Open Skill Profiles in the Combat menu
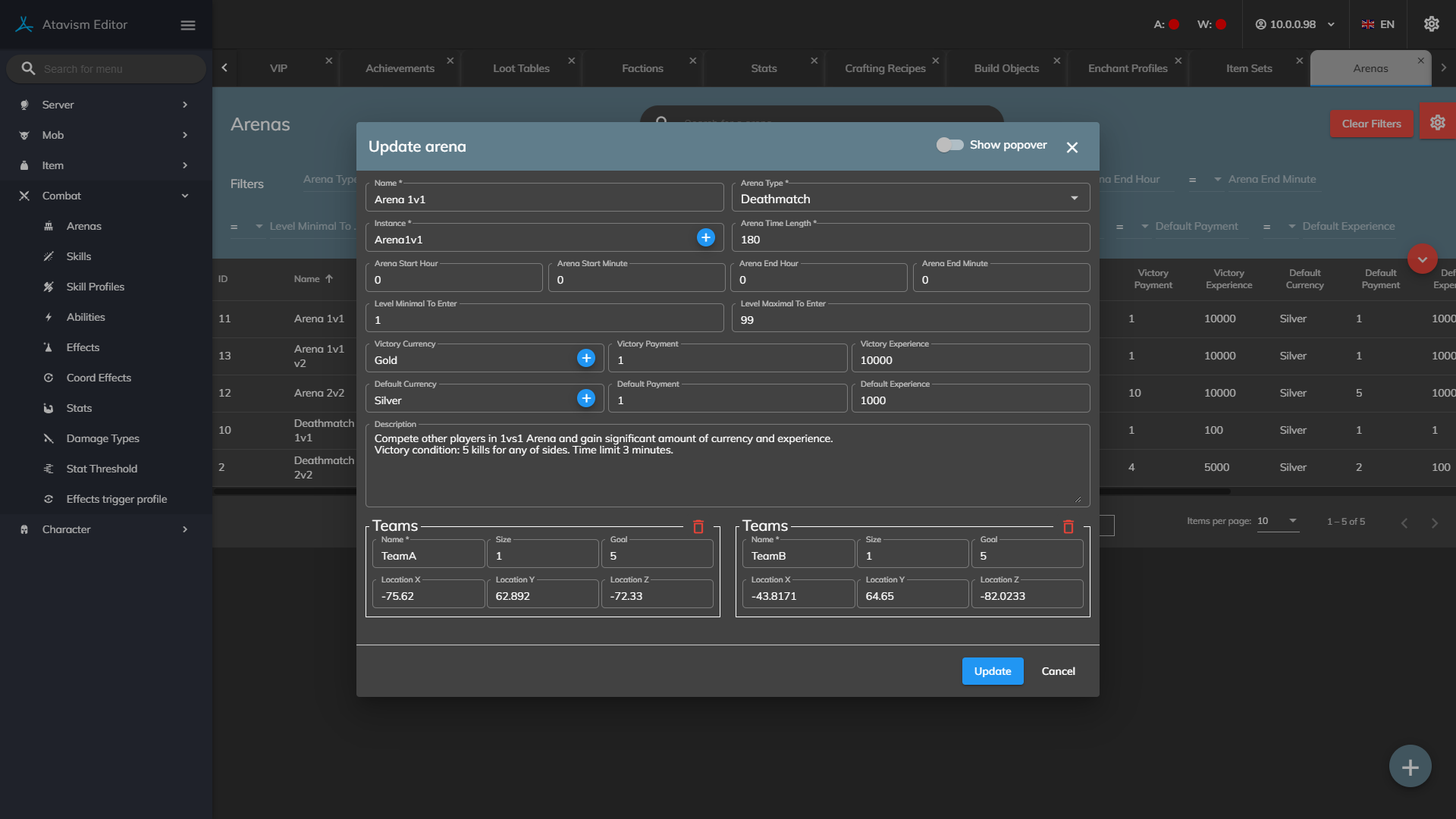Image resolution: width=1456 pixels, height=819 pixels. coord(95,287)
